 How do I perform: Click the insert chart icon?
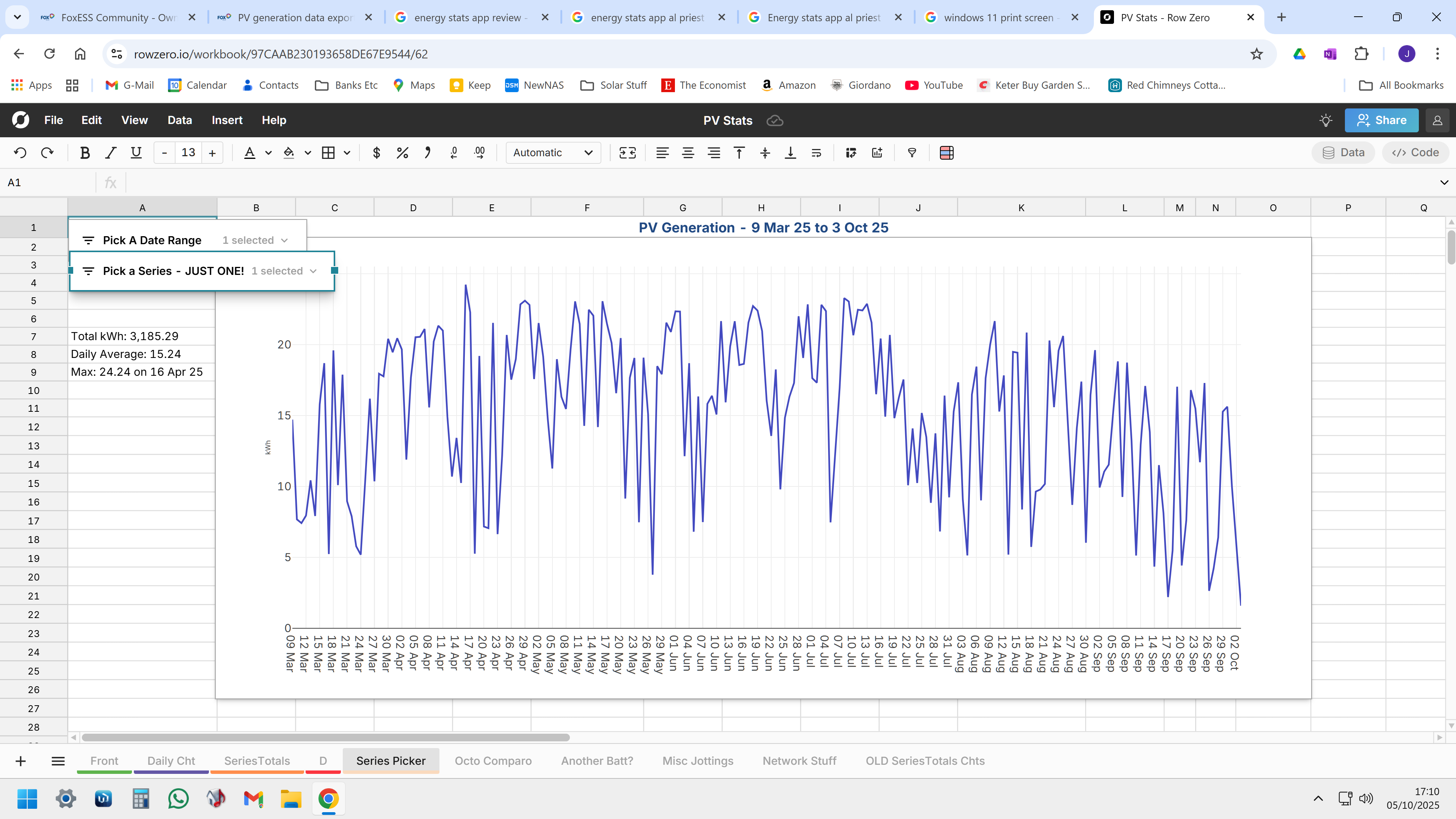click(877, 152)
